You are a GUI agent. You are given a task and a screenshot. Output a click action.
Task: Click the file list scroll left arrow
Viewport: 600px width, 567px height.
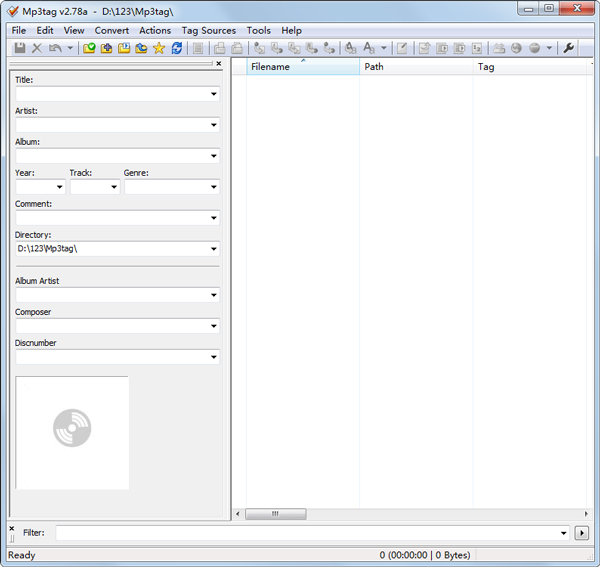(x=238, y=514)
